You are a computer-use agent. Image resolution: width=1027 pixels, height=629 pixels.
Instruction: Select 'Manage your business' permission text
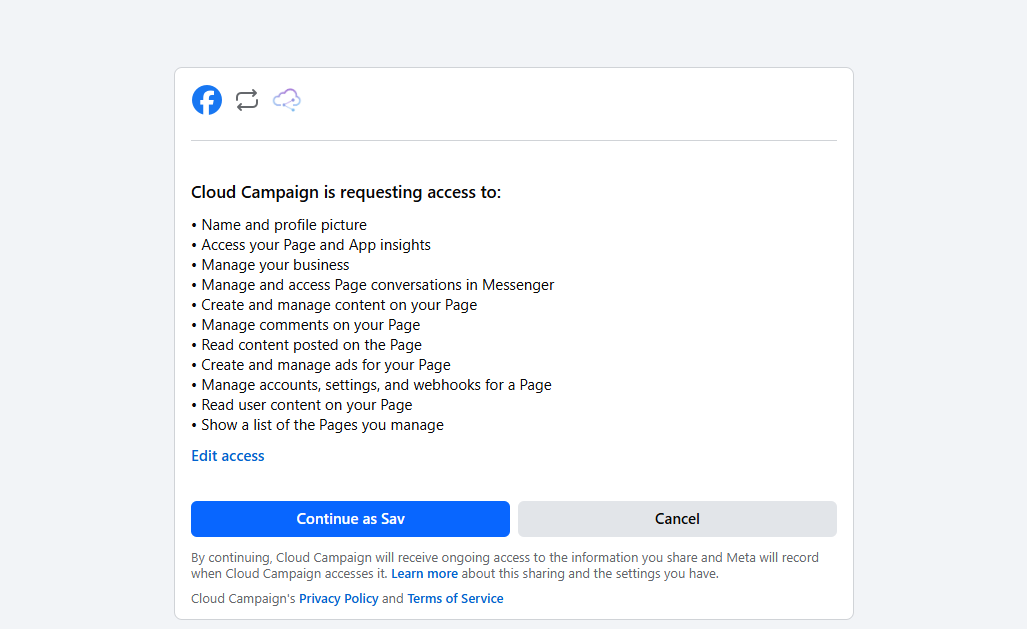tap(275, 265)
